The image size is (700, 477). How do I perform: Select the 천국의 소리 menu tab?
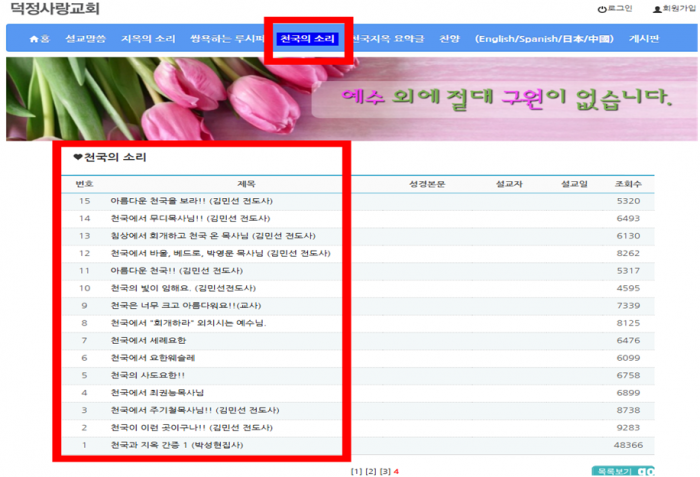(307, 39)
